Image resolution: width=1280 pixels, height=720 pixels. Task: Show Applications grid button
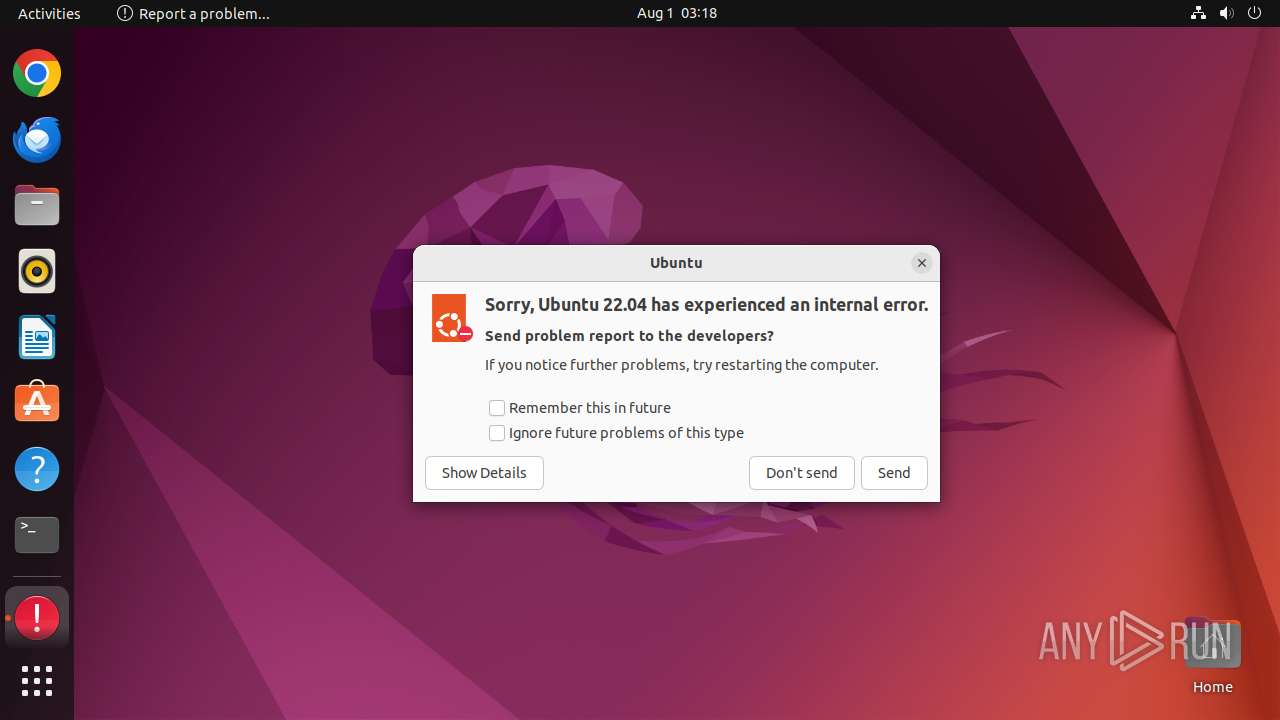[x=37, y=681]
